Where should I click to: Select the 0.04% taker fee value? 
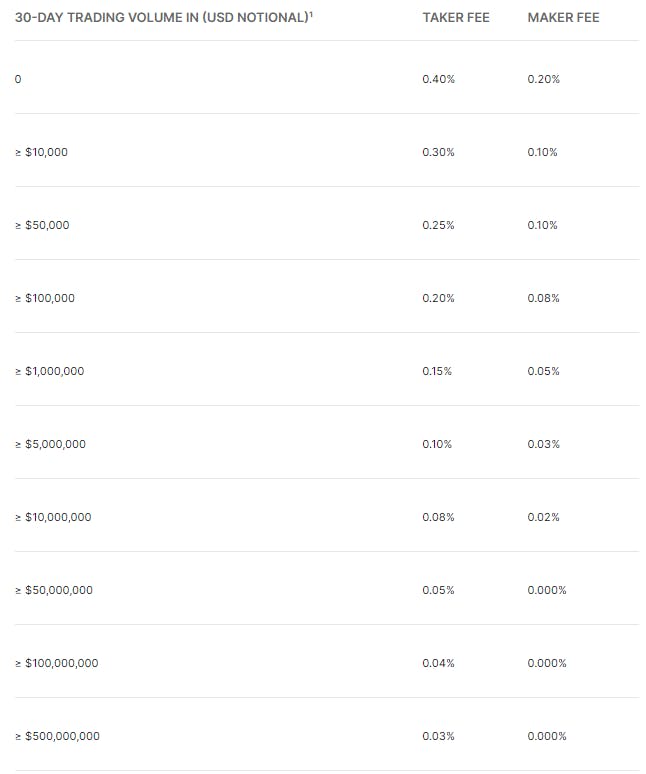pyautogui.click(x=438, y=663)
